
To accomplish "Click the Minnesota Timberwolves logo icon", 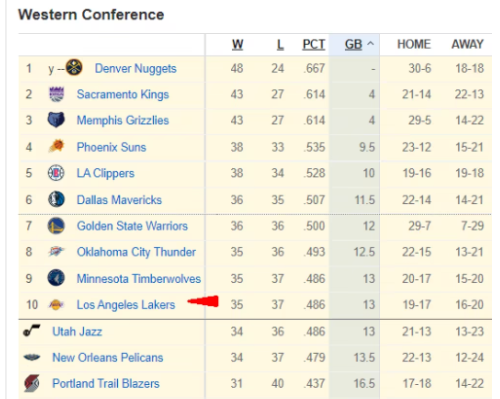I will [x=56, y=278].
